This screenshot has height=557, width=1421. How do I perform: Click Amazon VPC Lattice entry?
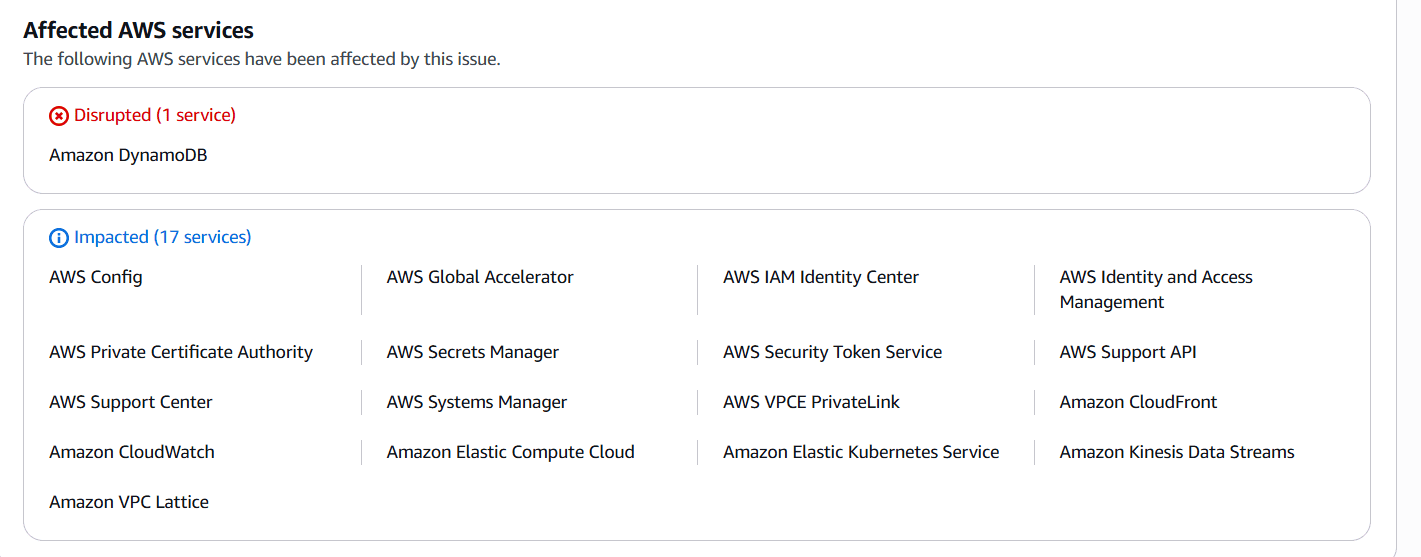[129, 502]
